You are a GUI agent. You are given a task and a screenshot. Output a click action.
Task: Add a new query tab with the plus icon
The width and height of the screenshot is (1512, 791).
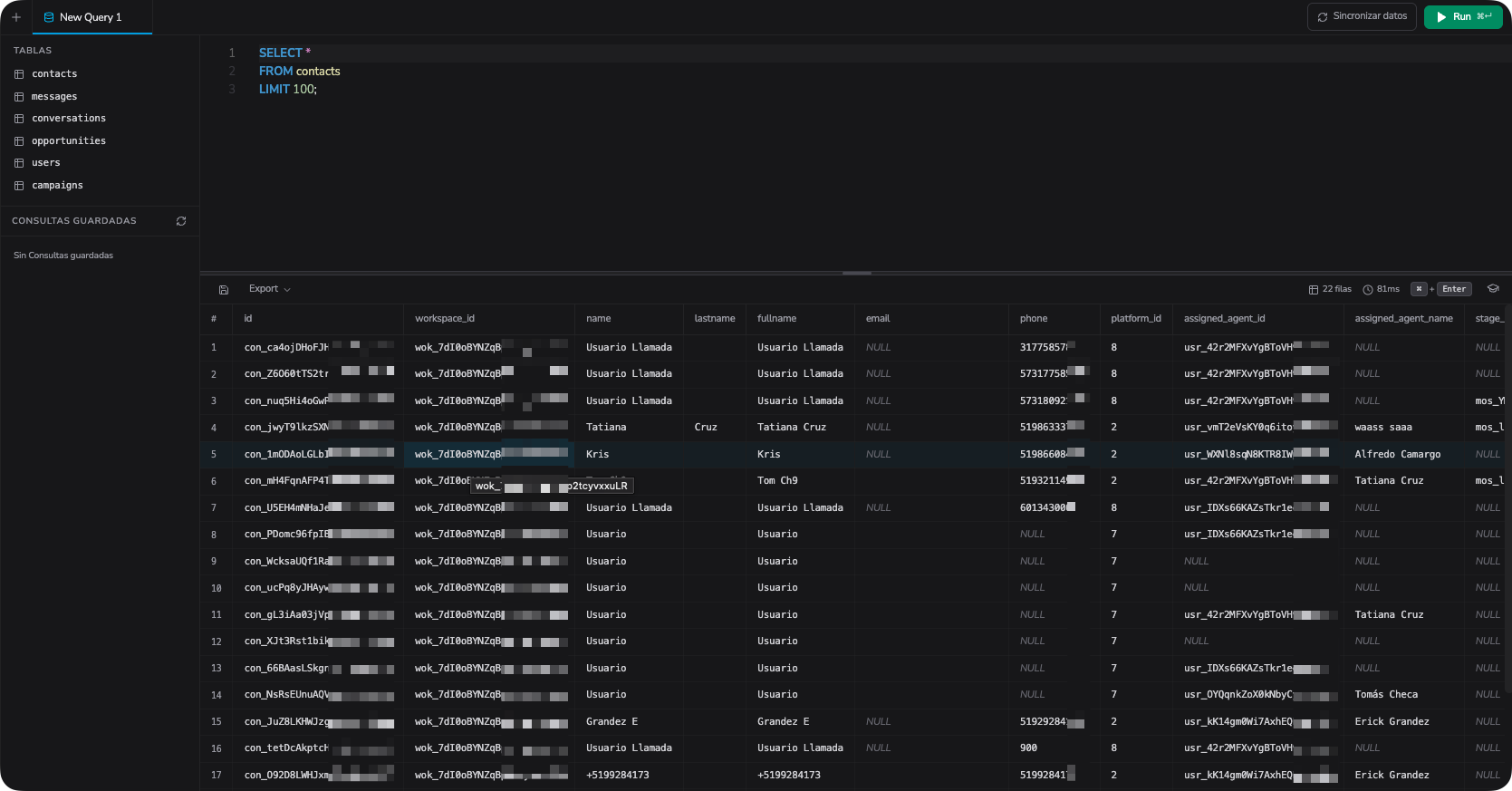coord(16,17)
